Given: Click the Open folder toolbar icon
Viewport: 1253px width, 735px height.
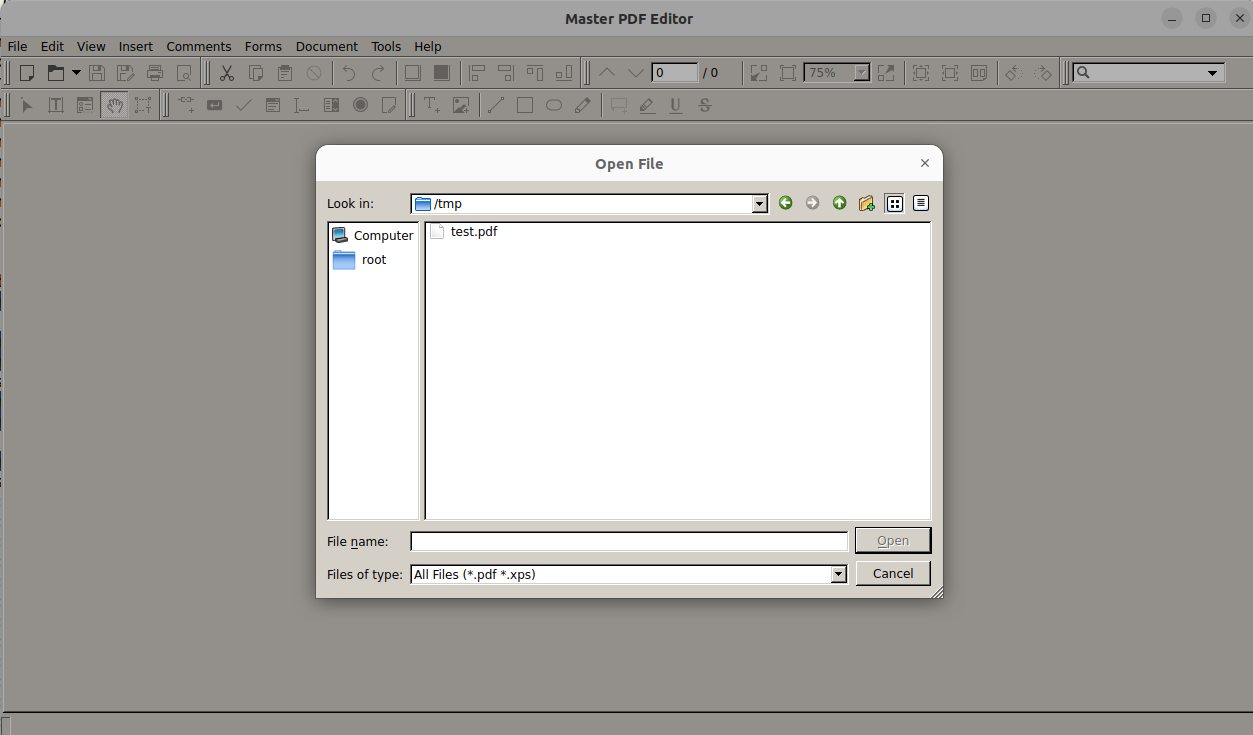Looking at the screenshot, I should click(56, 73).
